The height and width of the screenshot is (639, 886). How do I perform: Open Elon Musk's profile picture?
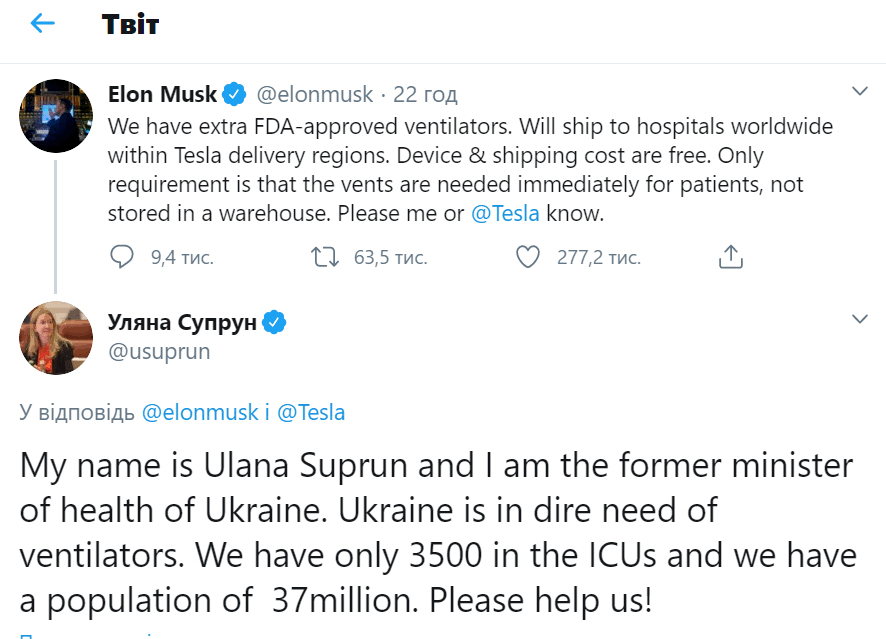coord(56,116)
